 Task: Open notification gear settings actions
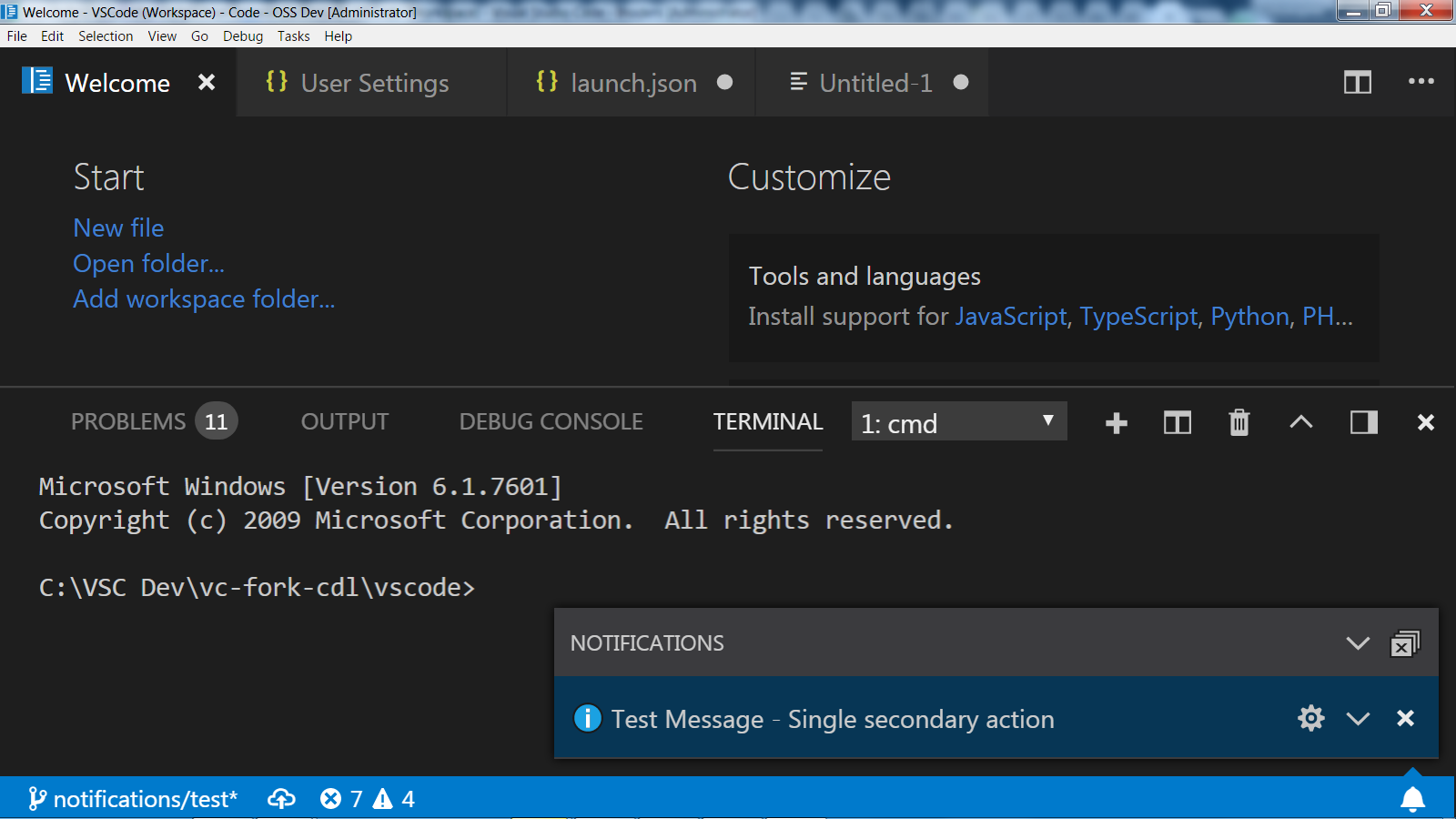(x=1311, y=718)
